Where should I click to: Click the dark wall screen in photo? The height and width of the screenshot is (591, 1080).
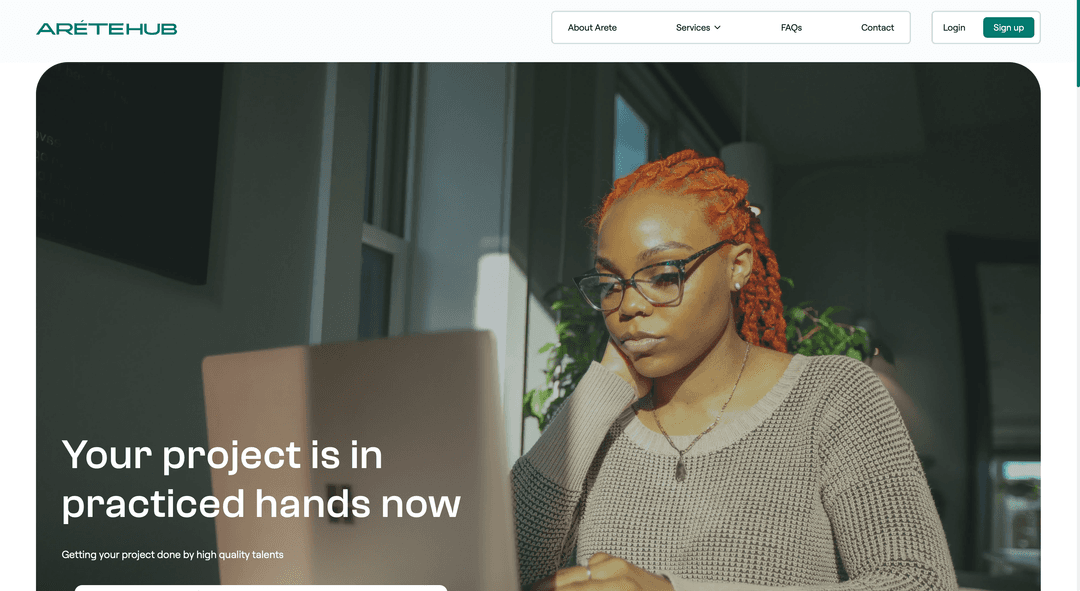click(131, 172)
